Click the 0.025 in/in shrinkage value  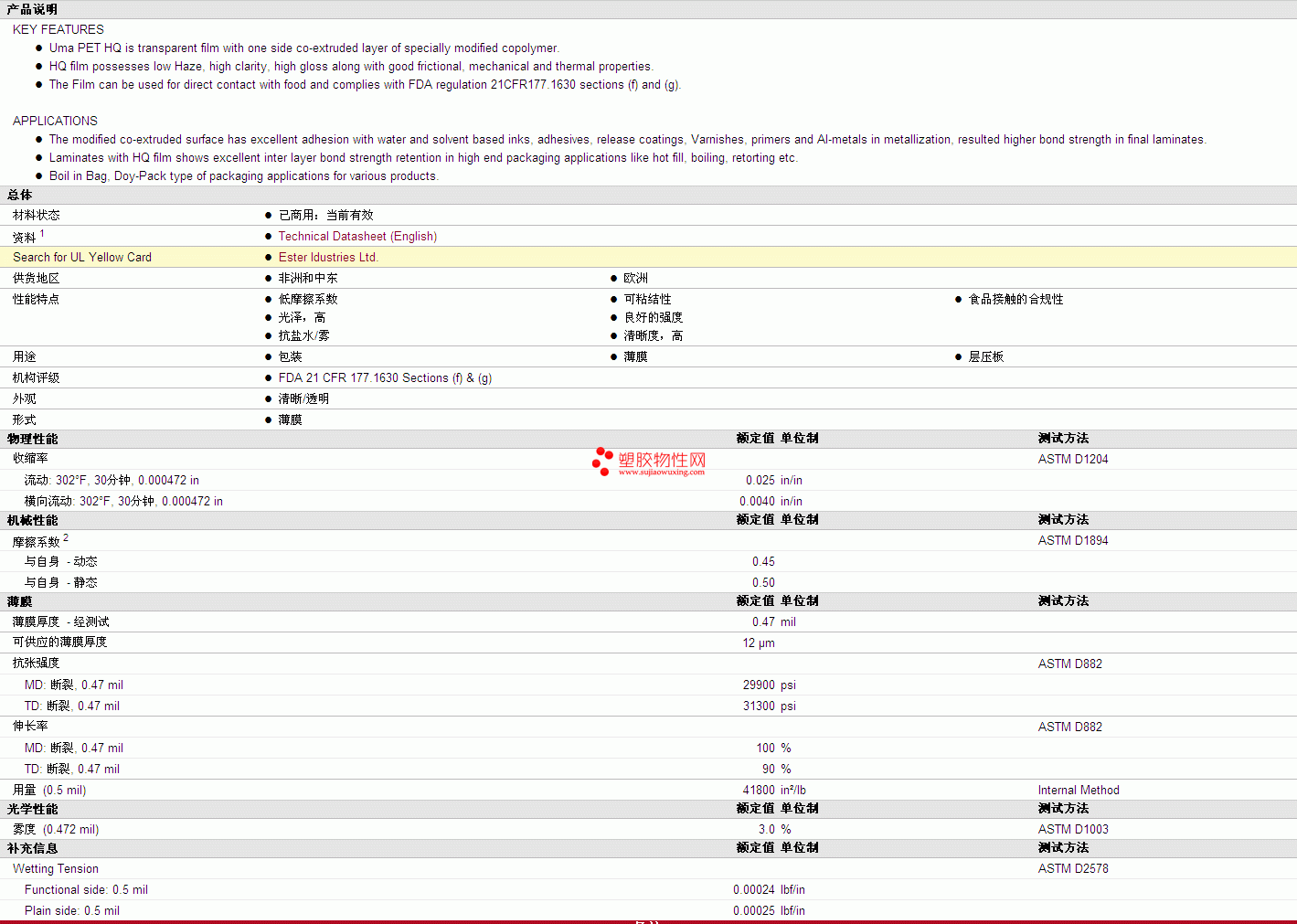coord(774,480)
